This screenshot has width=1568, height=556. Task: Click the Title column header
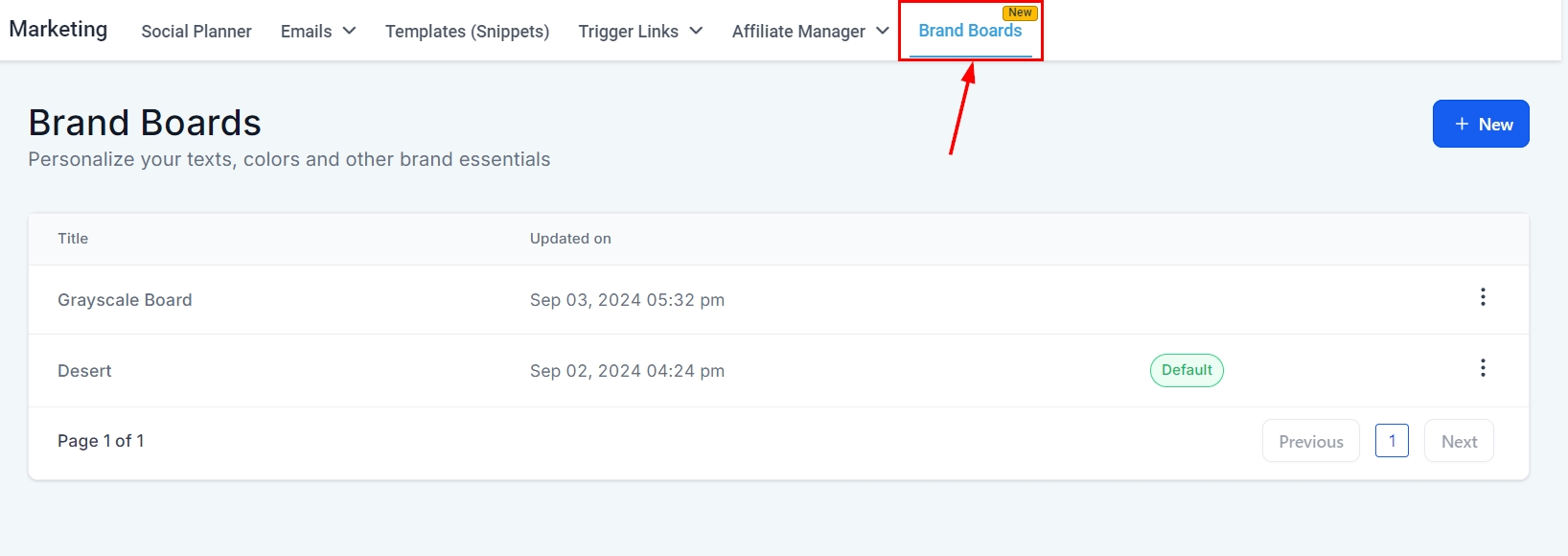(73, 239)
